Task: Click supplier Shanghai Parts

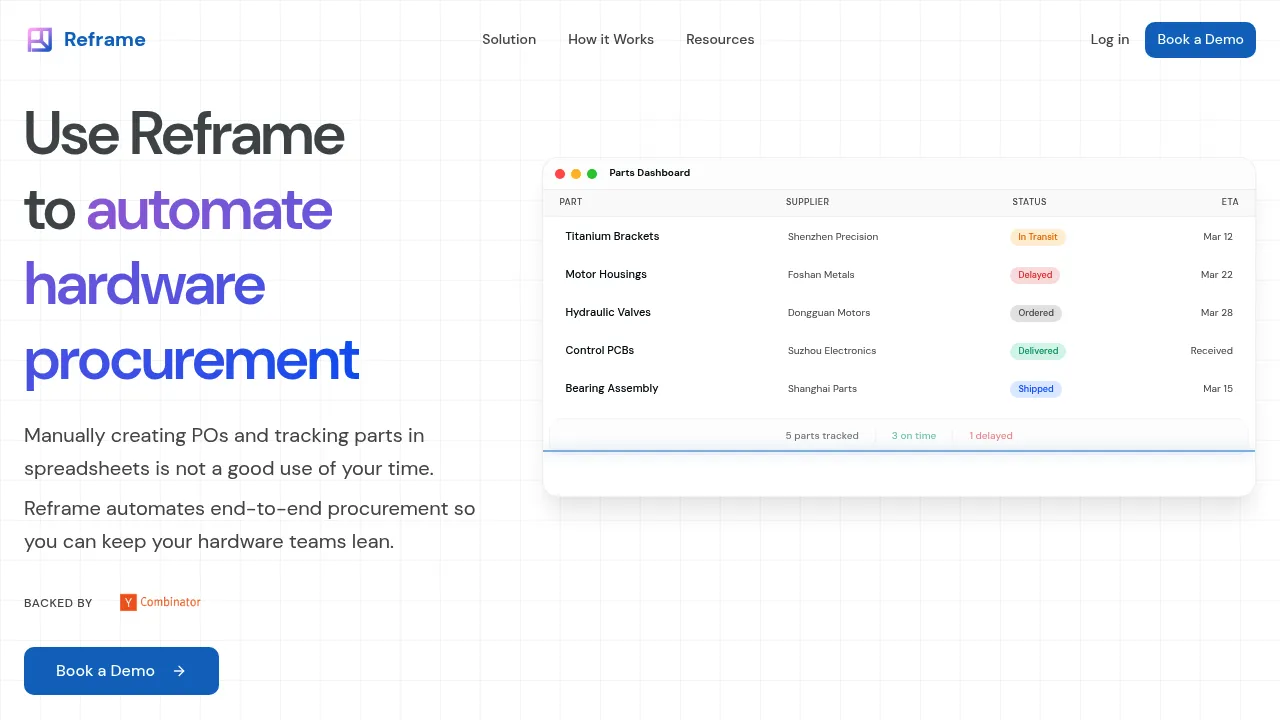Action: [822, 389]
